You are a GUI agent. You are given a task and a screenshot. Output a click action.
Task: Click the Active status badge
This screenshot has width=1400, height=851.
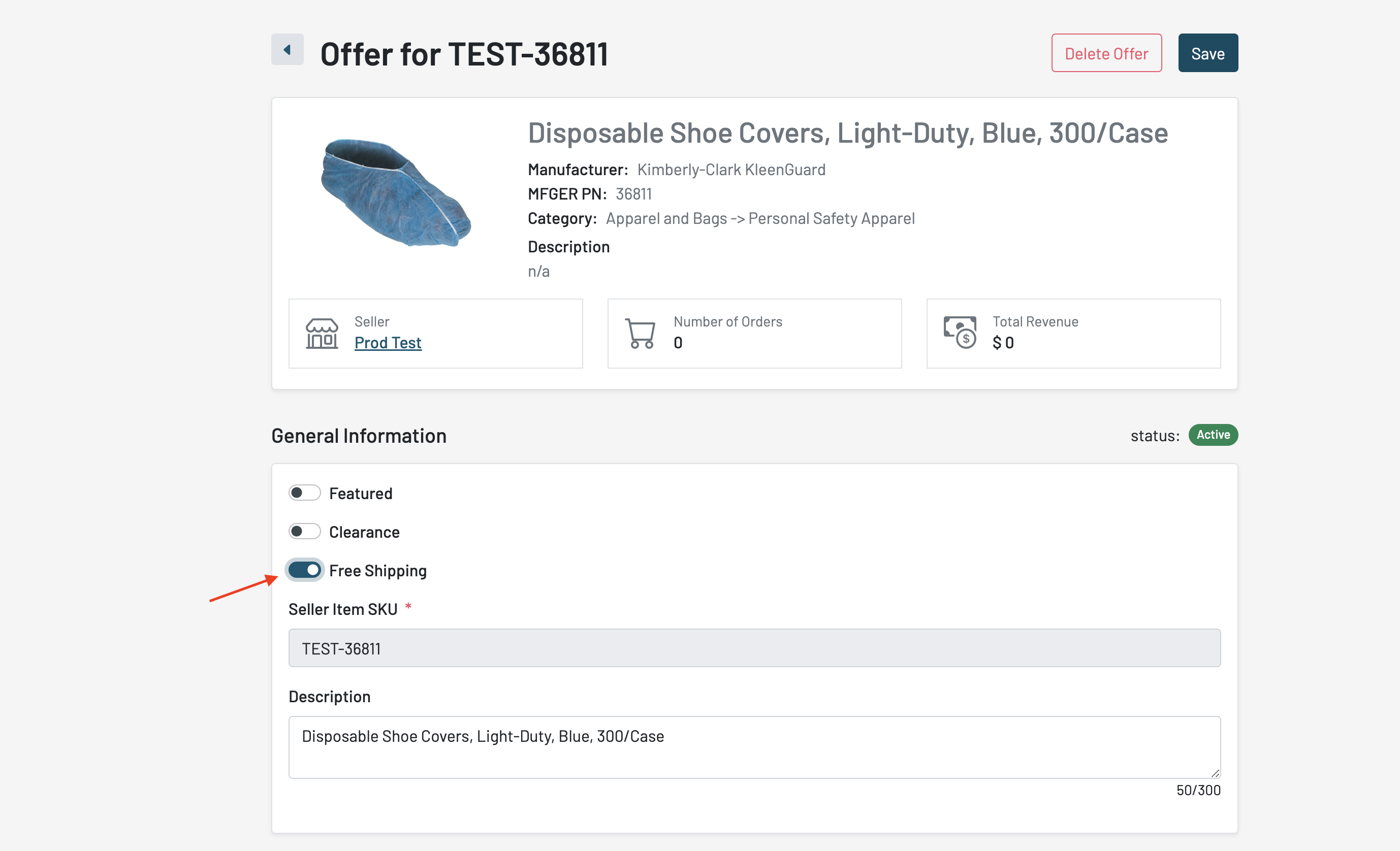pos(1213,435)
